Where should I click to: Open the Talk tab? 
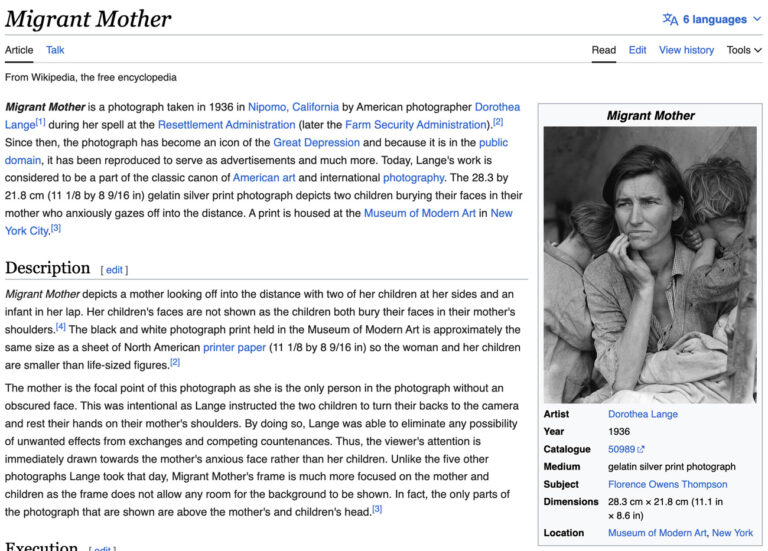(x=55, y=50)
